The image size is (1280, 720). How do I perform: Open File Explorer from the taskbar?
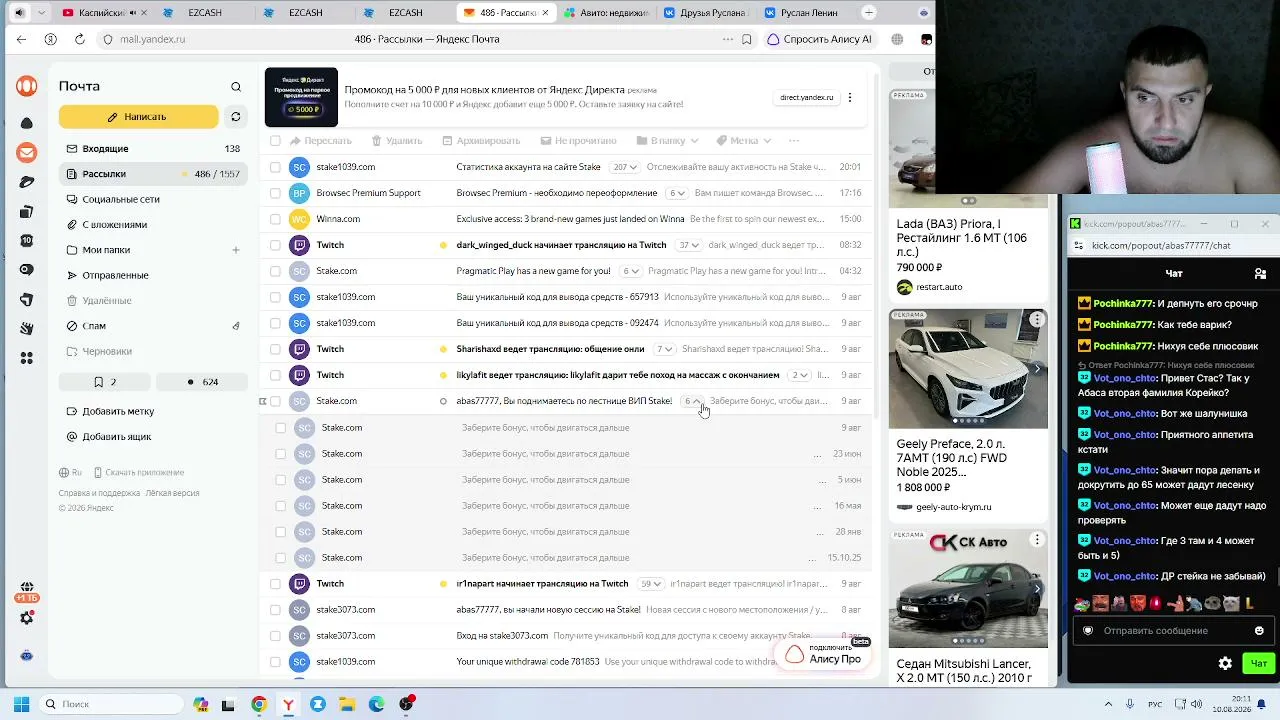(347, 704)
